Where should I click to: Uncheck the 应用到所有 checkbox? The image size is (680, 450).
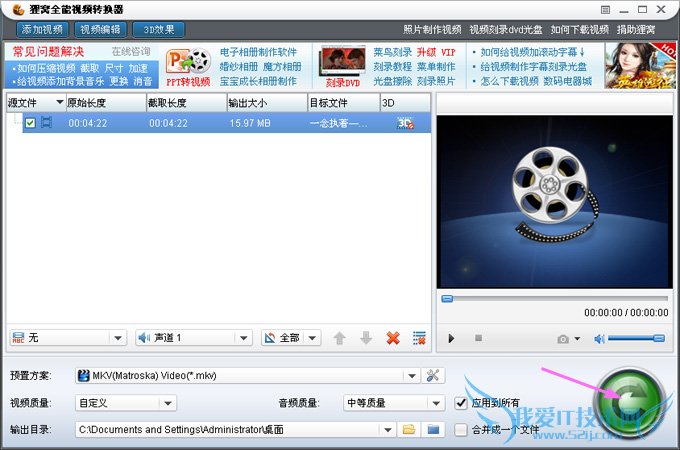pos(461,403)
